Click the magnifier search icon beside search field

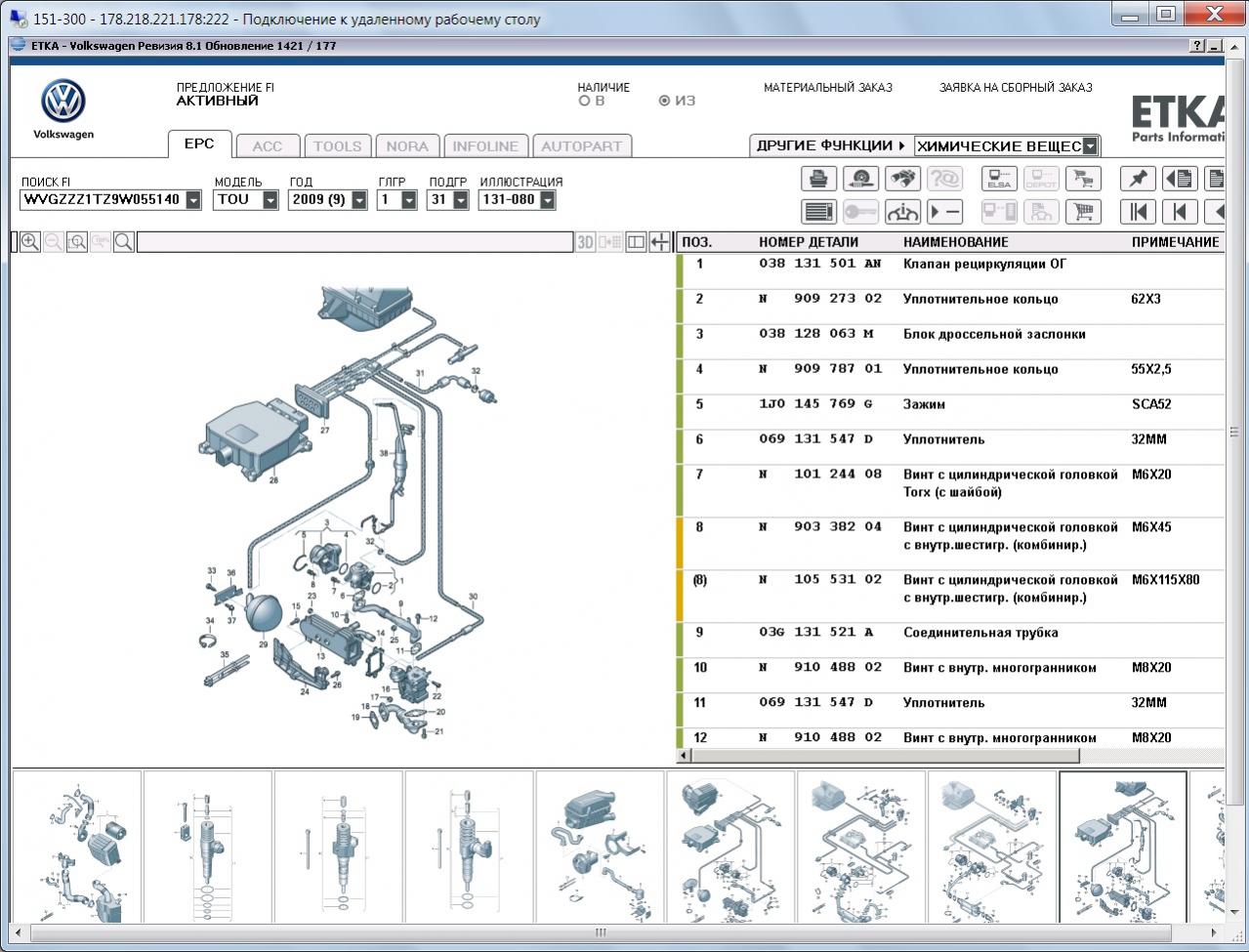coord(124,242)
